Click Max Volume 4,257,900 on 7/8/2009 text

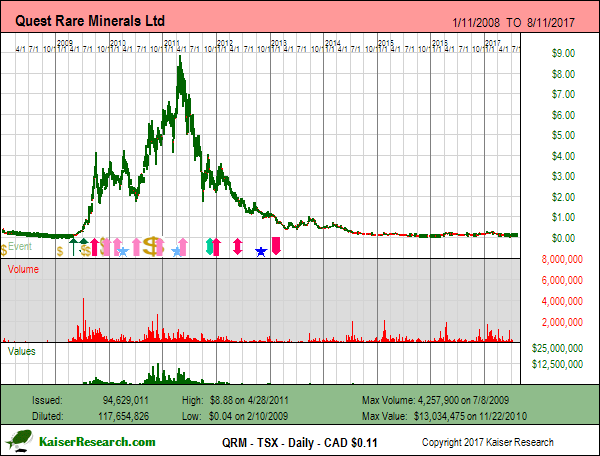435,401
